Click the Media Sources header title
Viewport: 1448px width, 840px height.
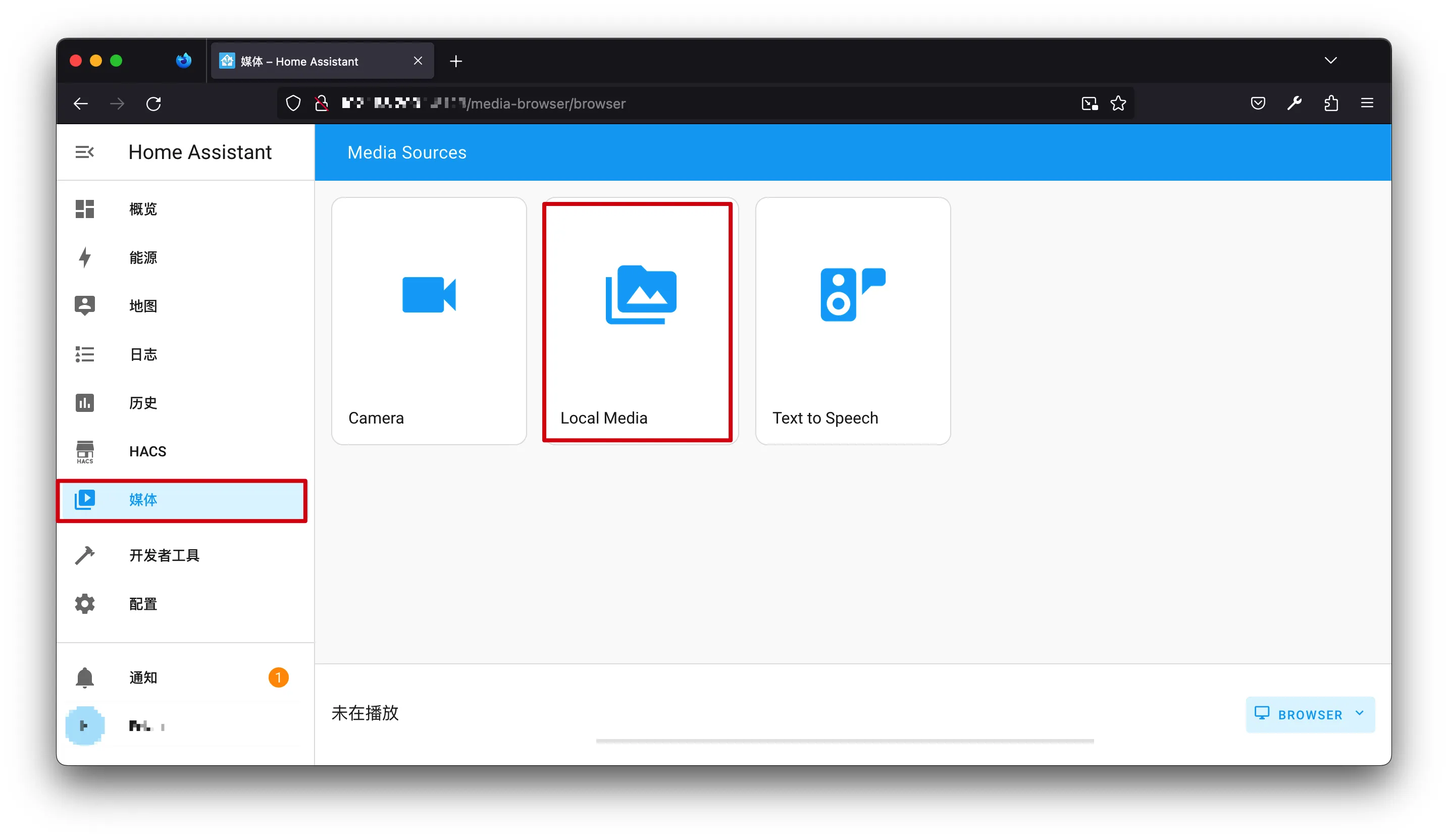(407, 152)
